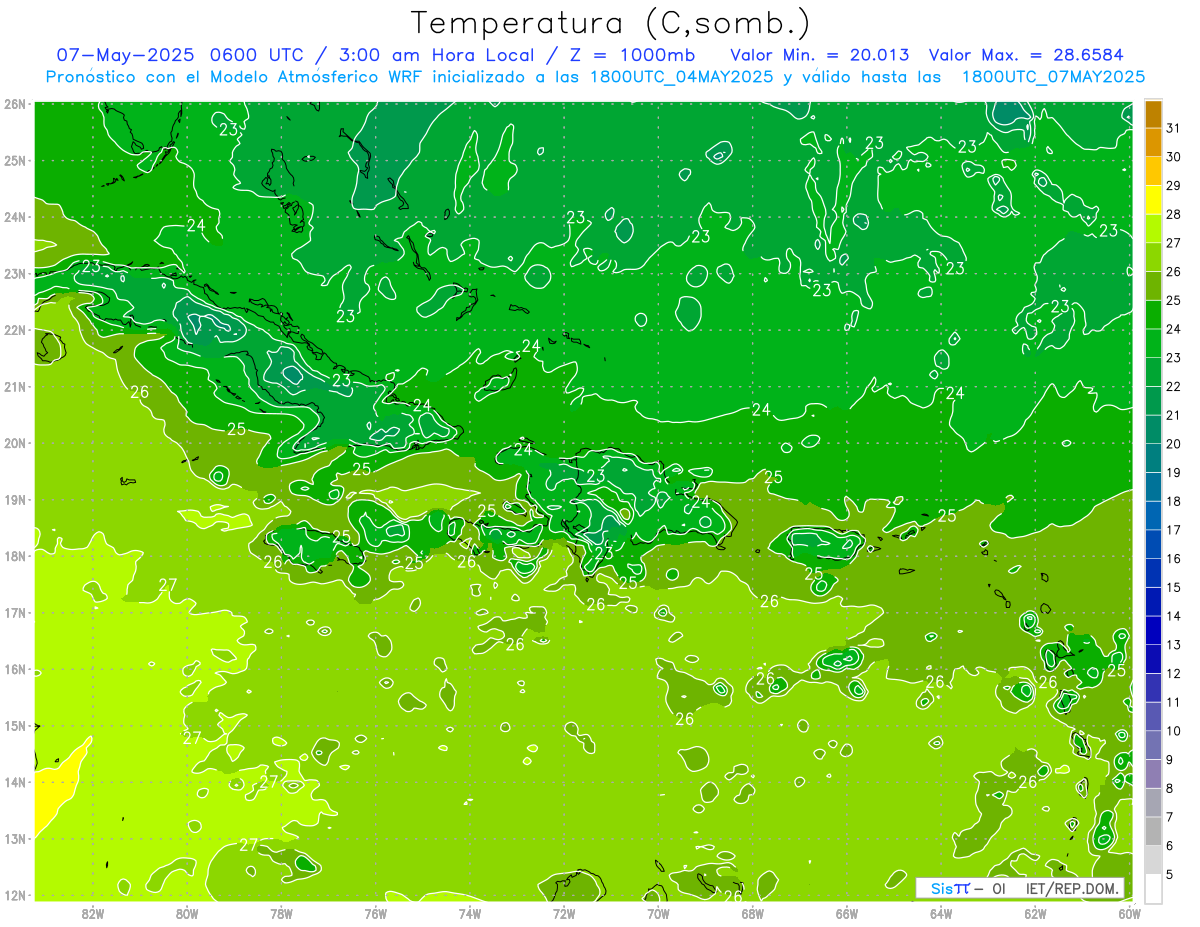Click the latitude label "20N"
The width and height of the screenshot is (1200, 927).
(x=16, y=443)
